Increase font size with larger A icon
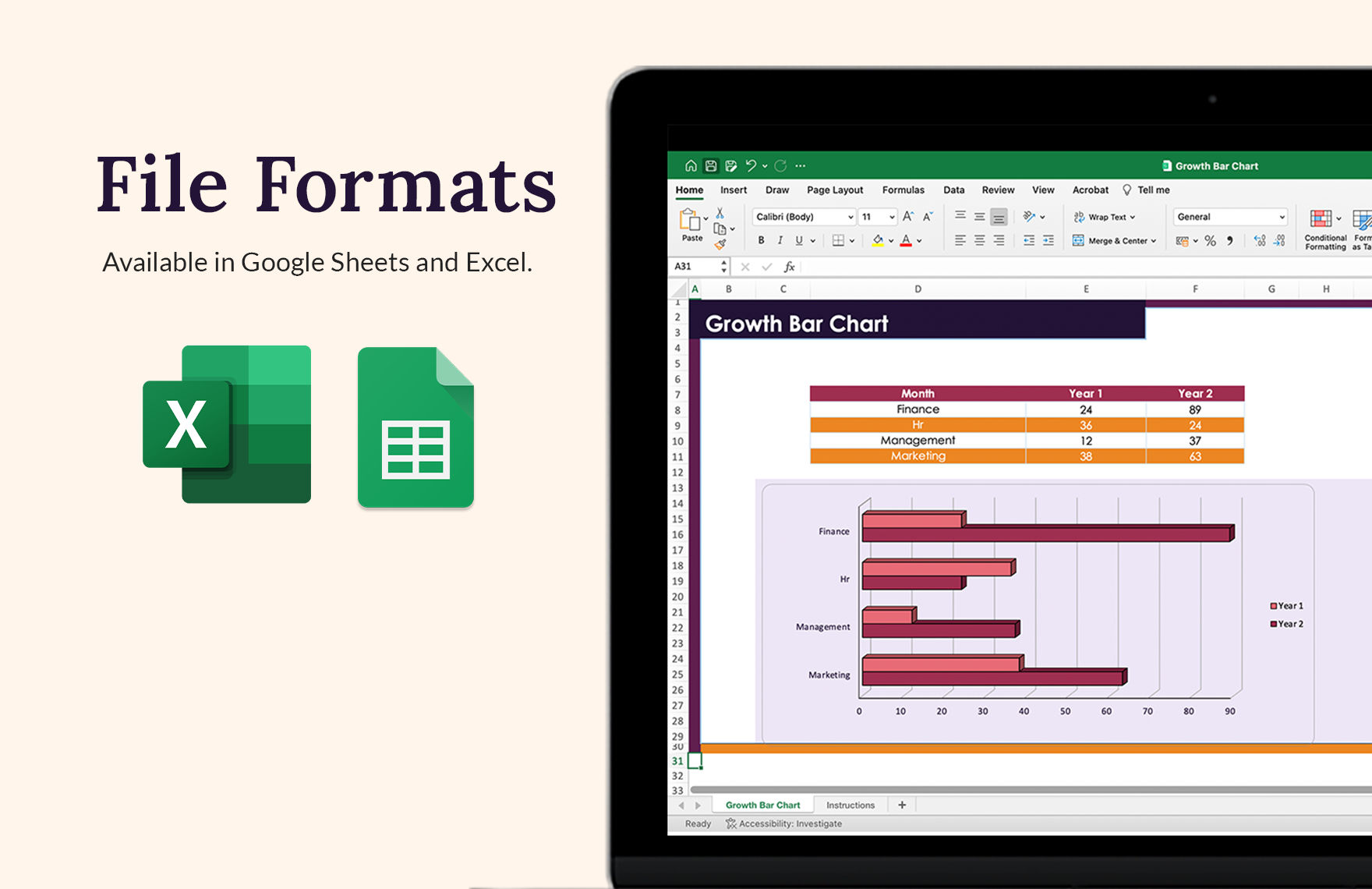 908,216
